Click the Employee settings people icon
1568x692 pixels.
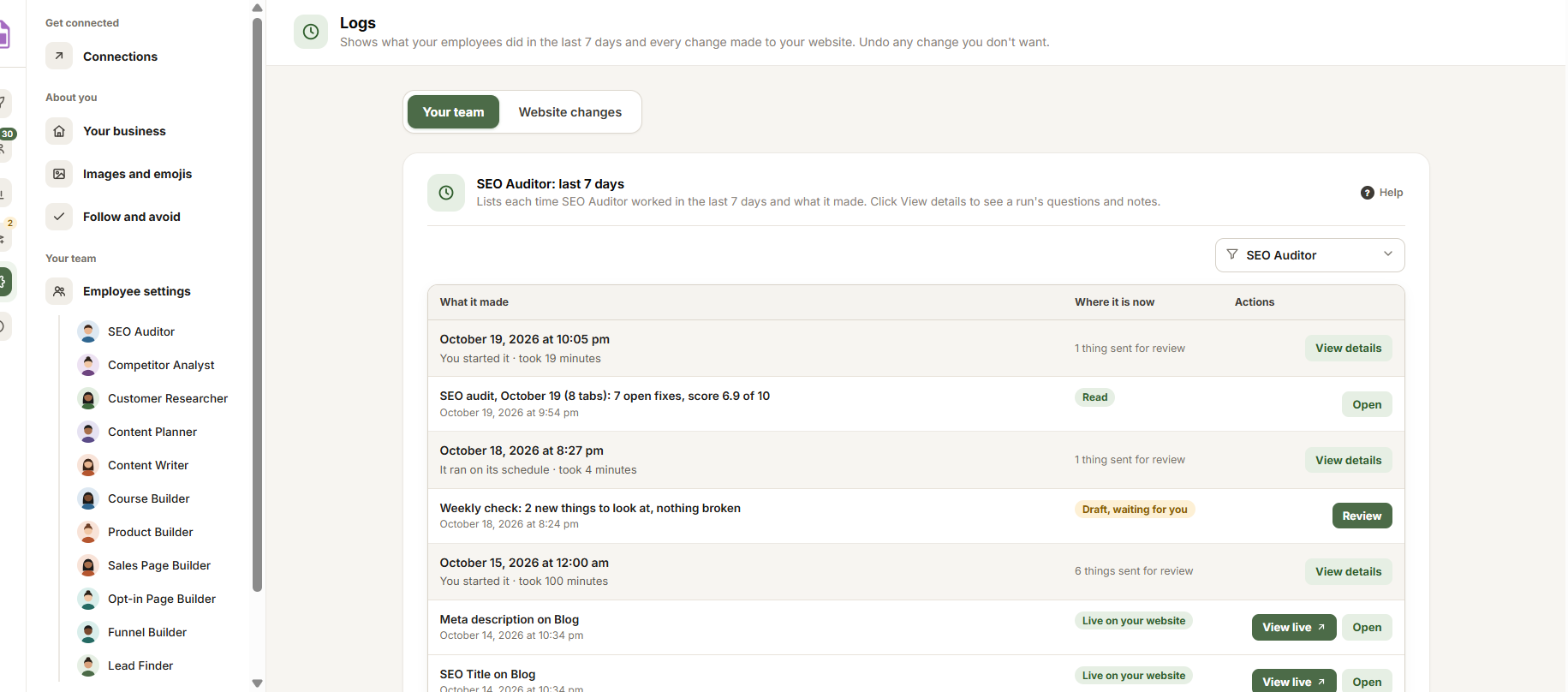pyautogui.click(x=59, y=291)
